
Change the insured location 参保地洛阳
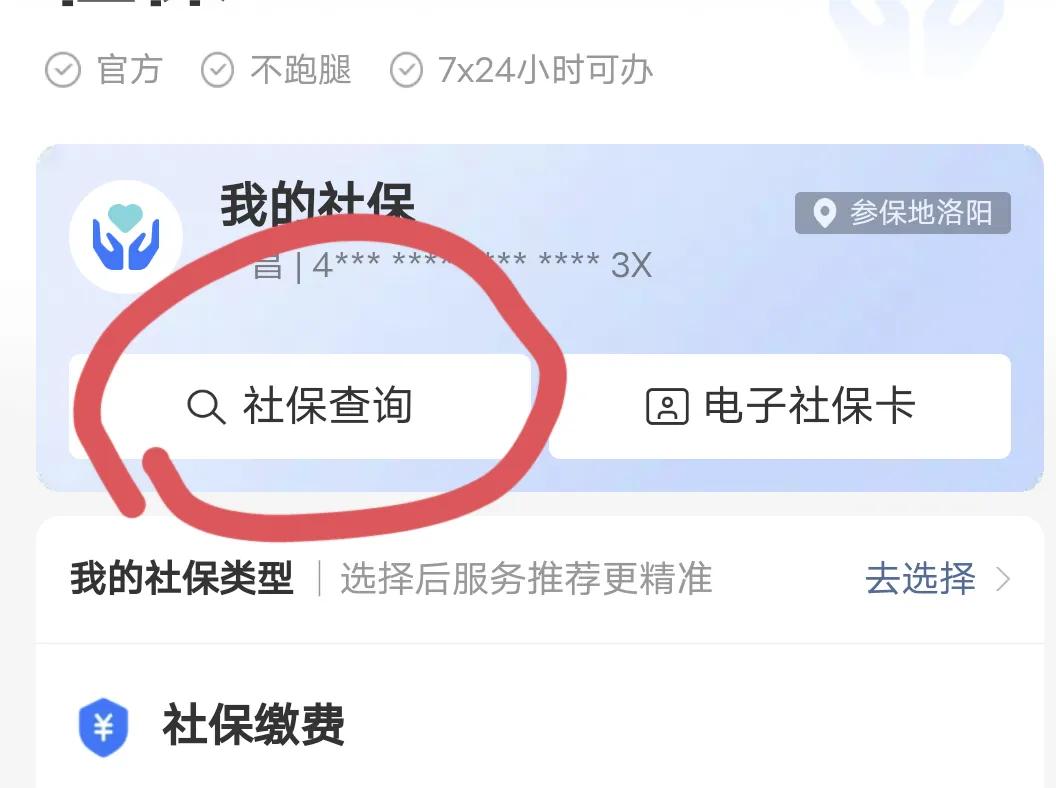[902, 213]
